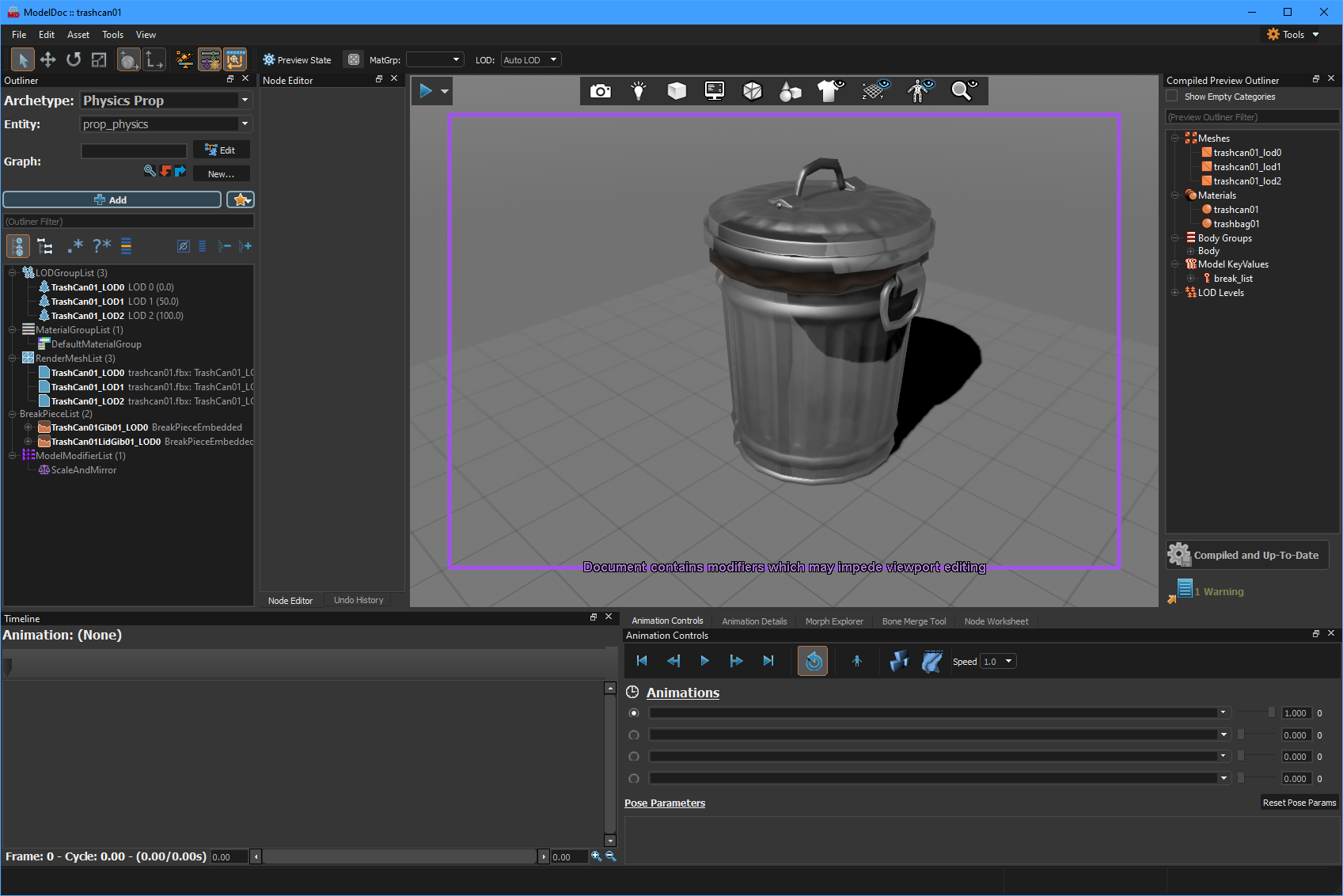Image resolution: width=1343 pixels, height=896 pixels.
Task: Select the Move translate tool
Action: pyautogui.click(x=48, y=60)
